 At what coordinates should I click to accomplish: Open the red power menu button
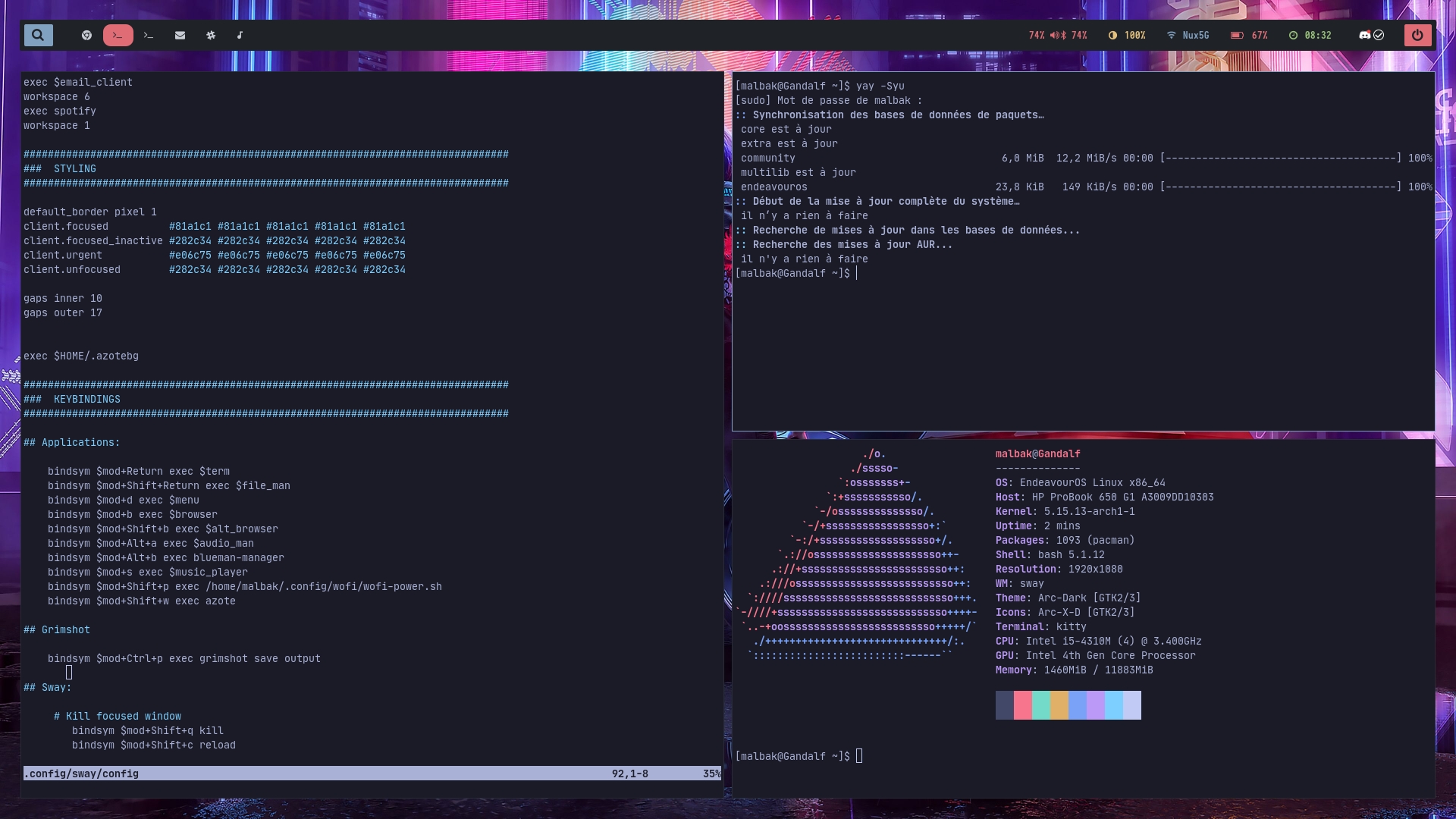1417,35
